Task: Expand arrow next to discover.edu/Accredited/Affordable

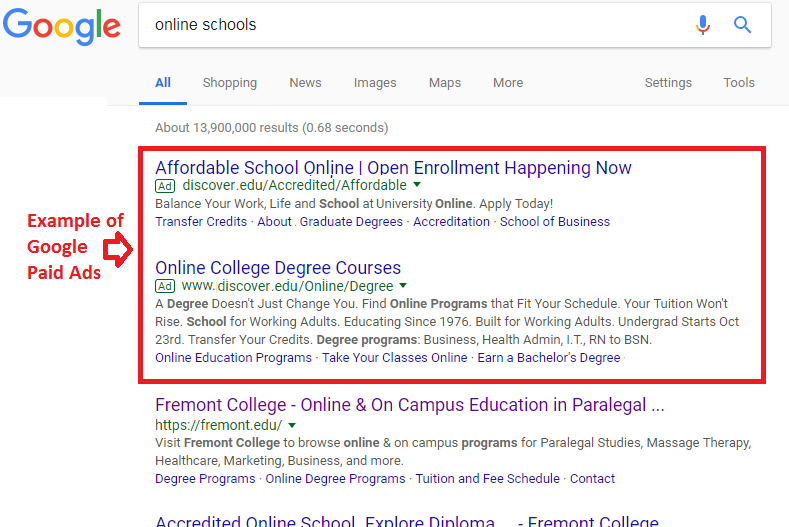Action: click(x=417, y=185)
